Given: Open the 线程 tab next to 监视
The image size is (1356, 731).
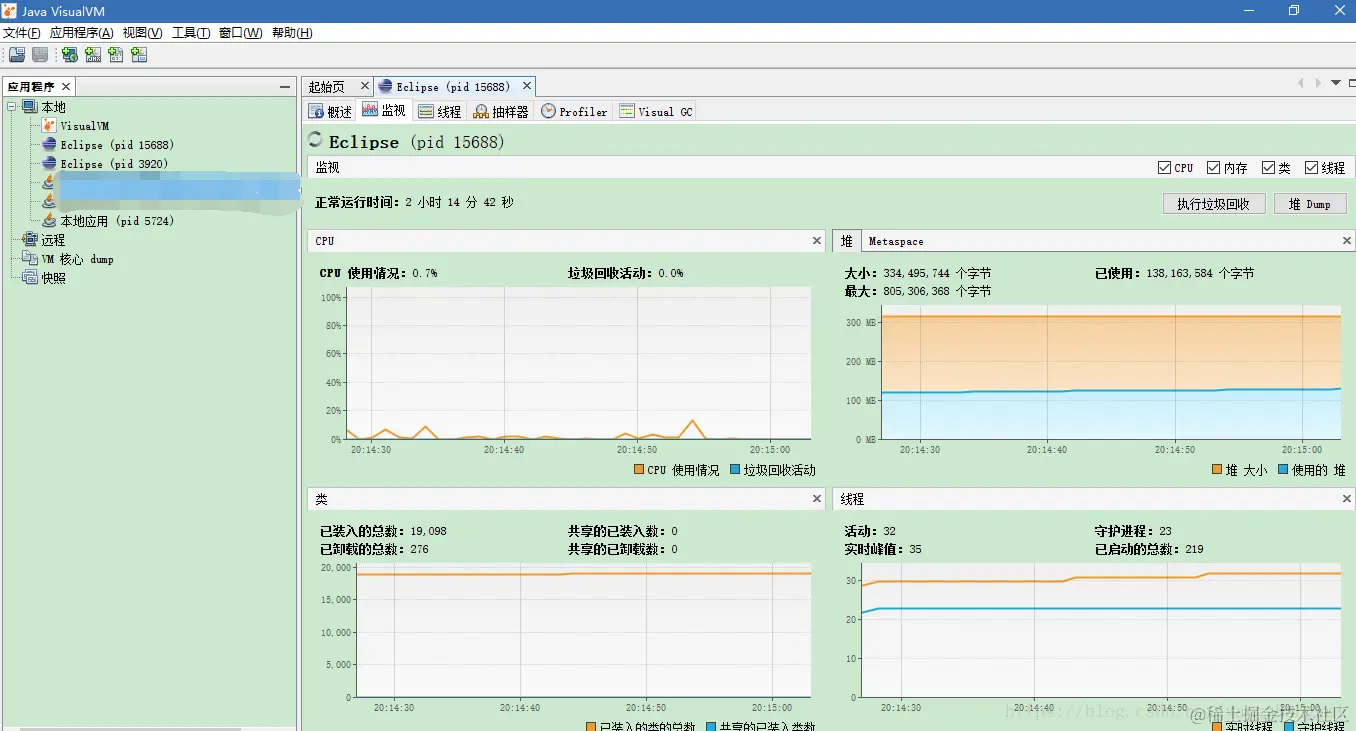Looking at the screenshot, I should [x=440, y=111].
